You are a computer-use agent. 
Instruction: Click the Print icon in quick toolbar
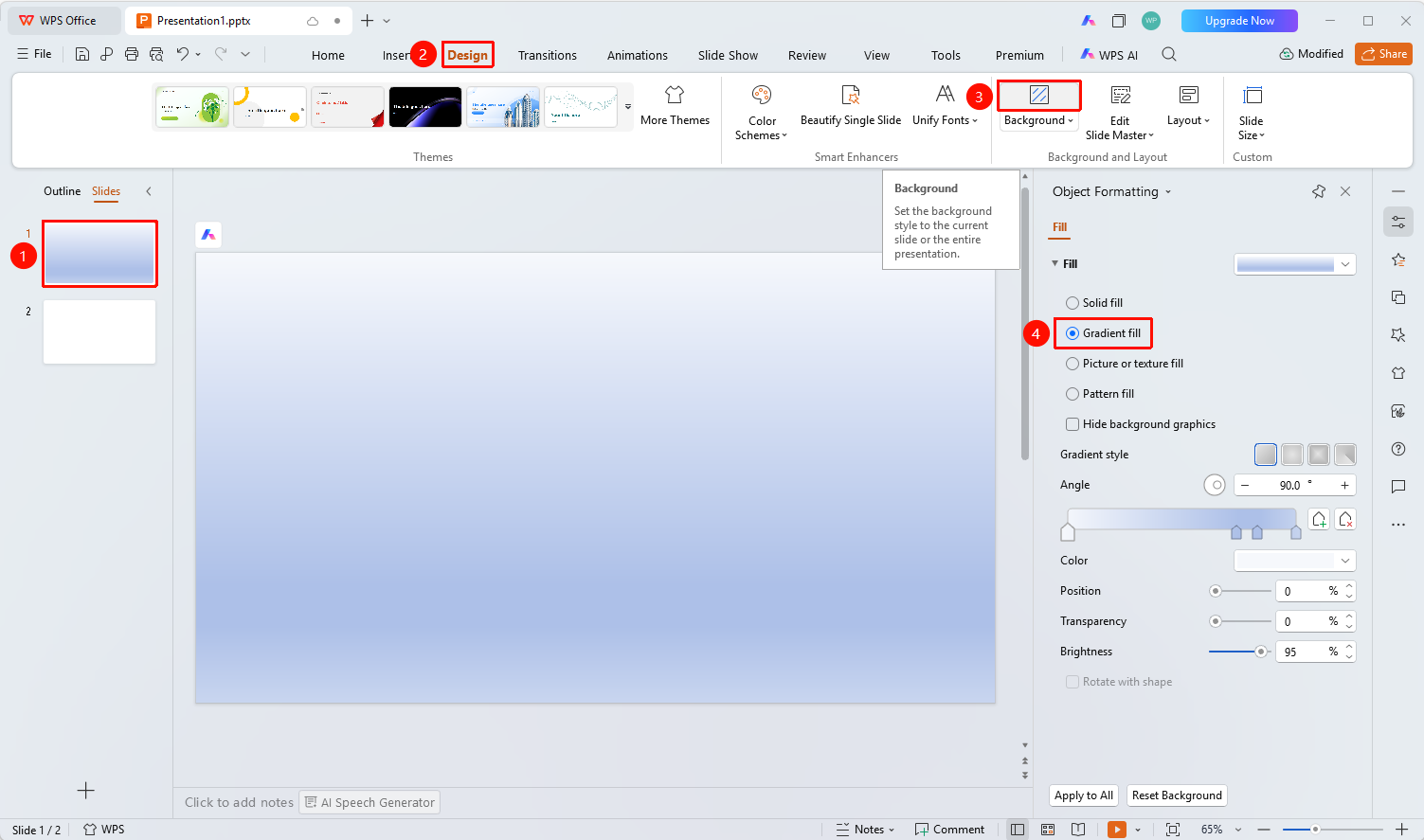[132, 54]
